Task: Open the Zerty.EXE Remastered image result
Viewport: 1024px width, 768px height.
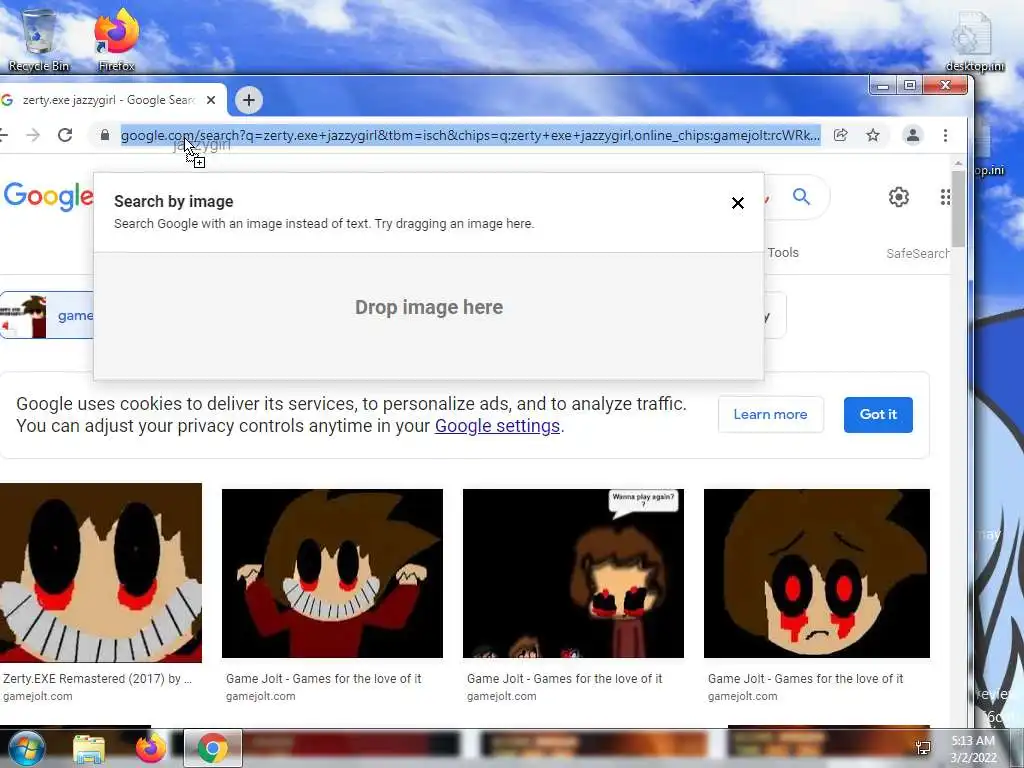Action: [101, 573]
